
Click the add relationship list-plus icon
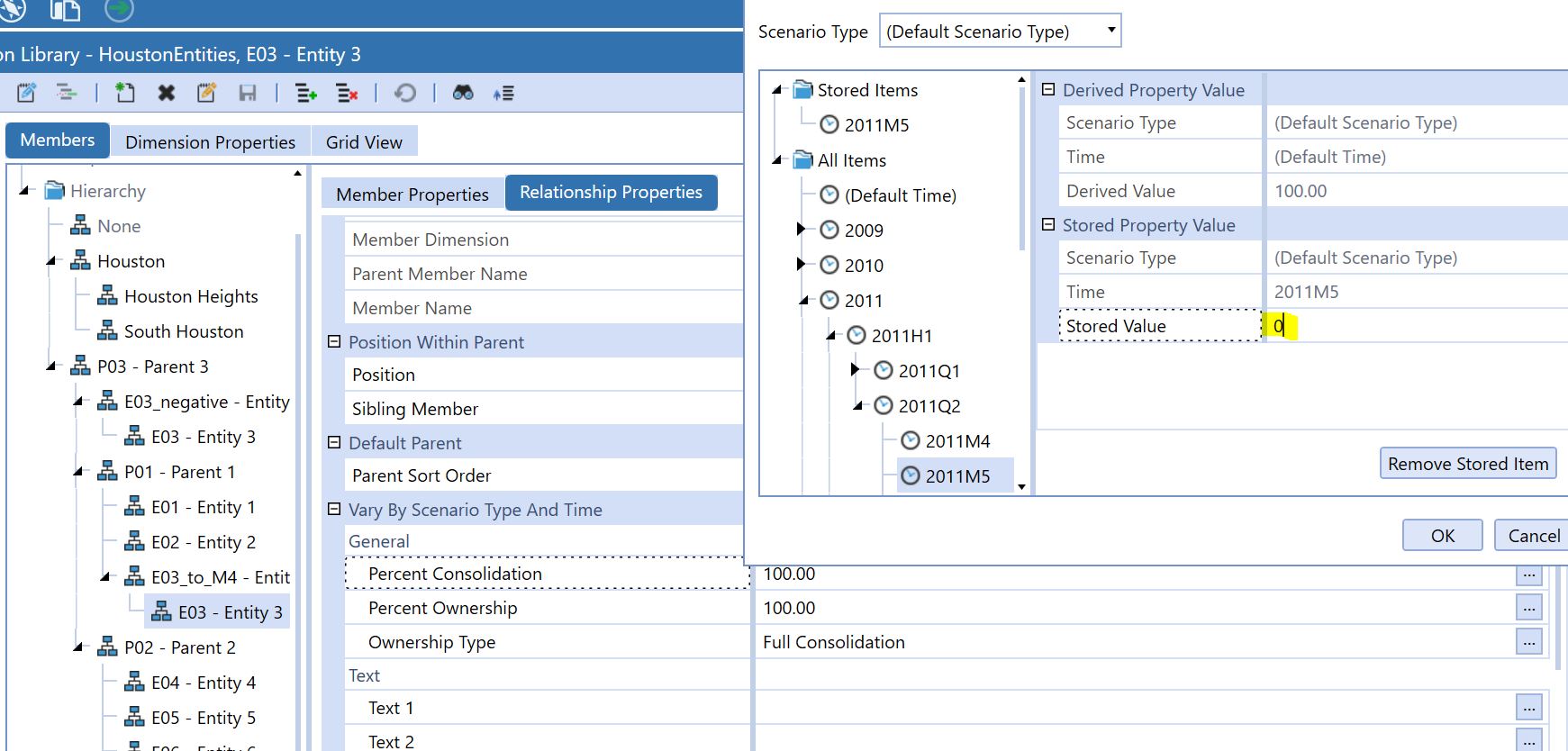(x=306, y=93)
